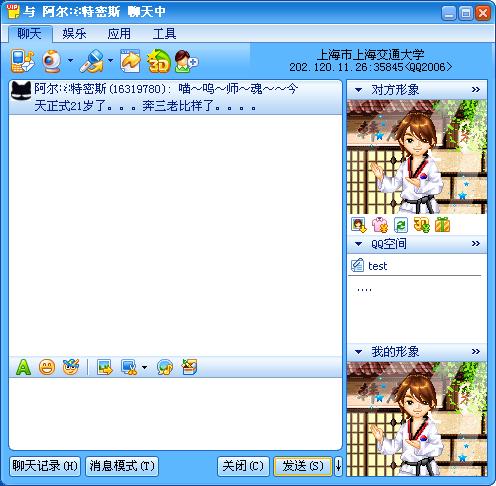Click the message input field
This screenshot has width=496, height=486.
(175, 413)
